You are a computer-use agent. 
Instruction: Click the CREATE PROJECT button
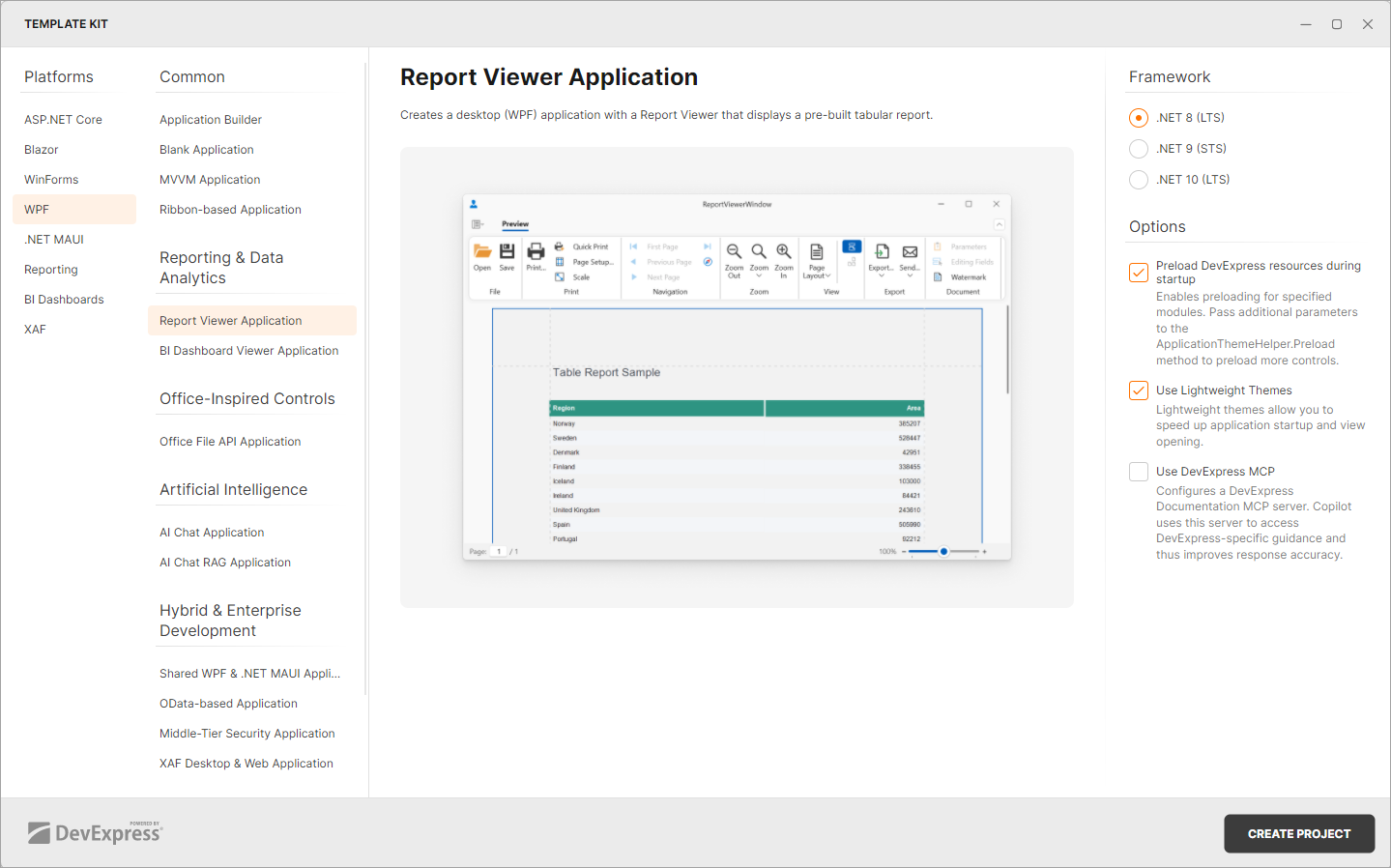1298,833
